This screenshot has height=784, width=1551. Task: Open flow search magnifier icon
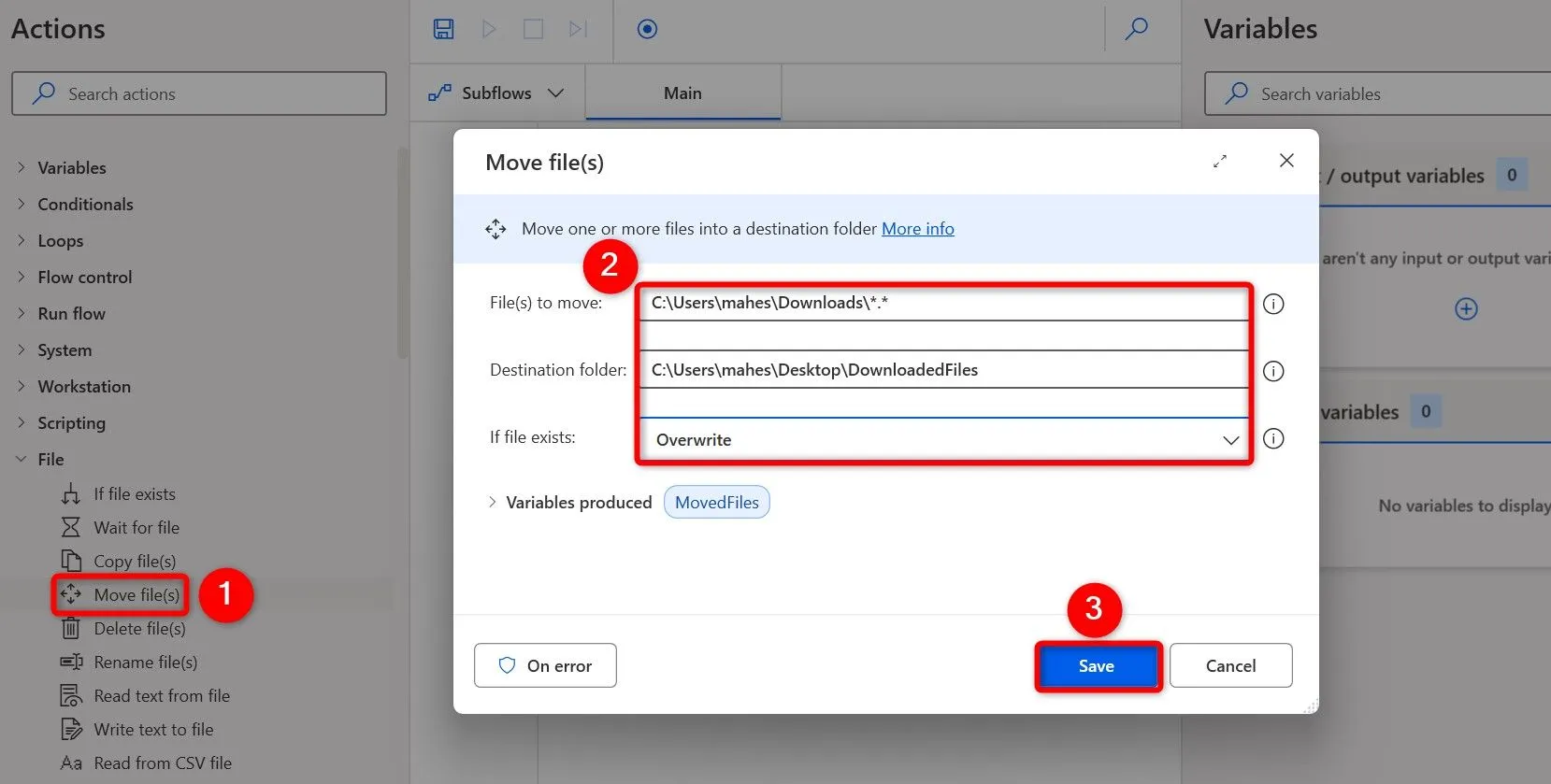[x=1136, y=29]
